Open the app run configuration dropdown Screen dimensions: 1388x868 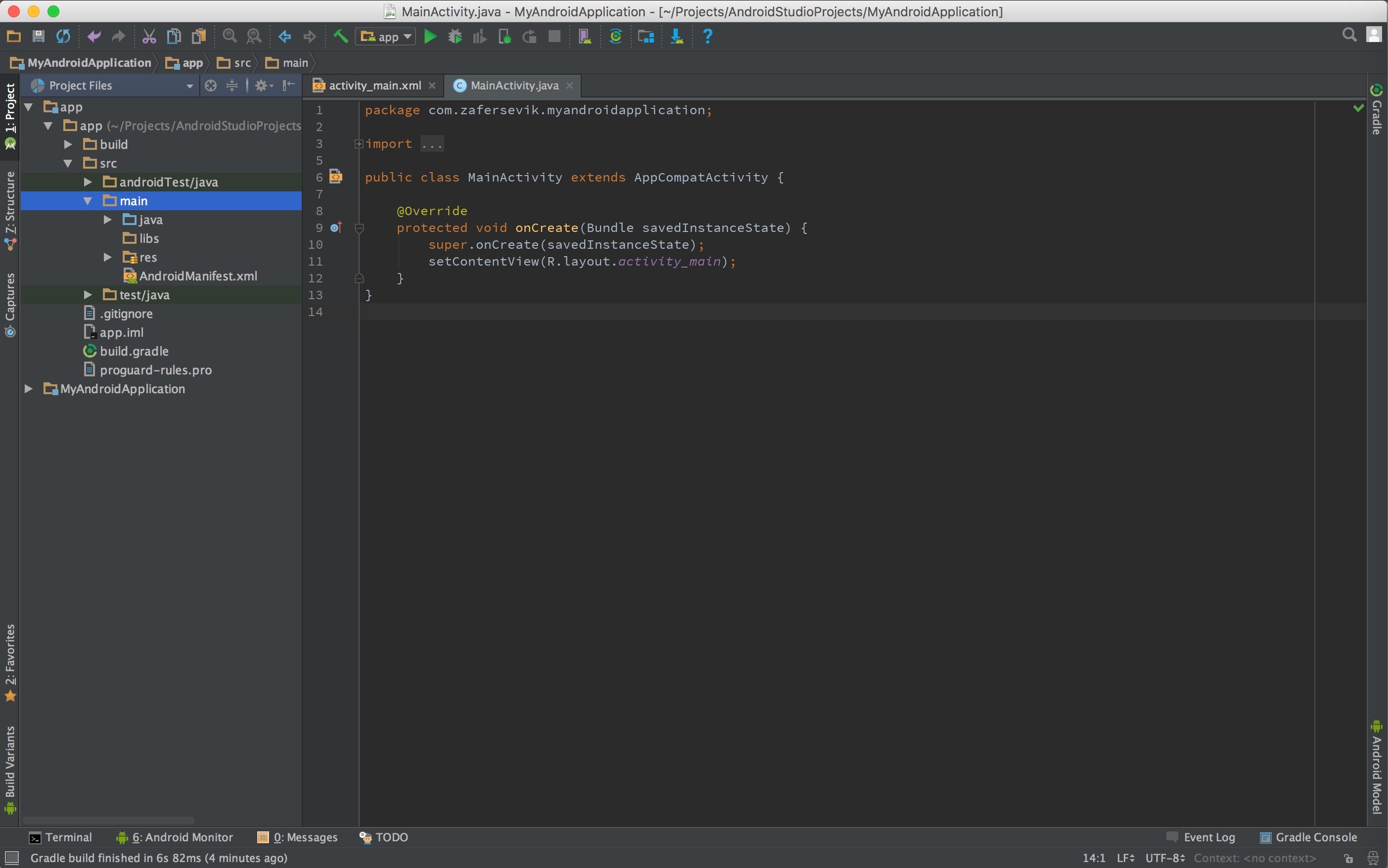[385, 36]
